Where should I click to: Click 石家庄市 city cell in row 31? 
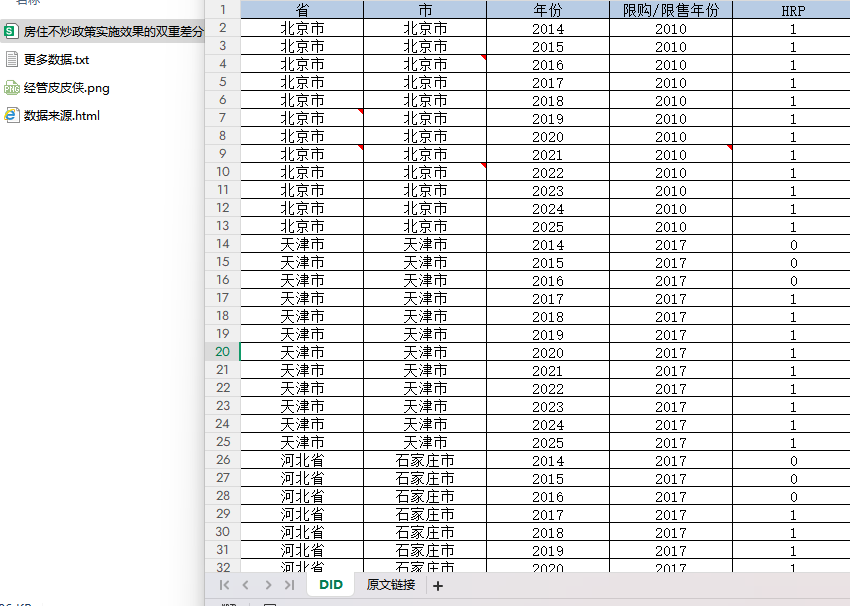point(425,550)
